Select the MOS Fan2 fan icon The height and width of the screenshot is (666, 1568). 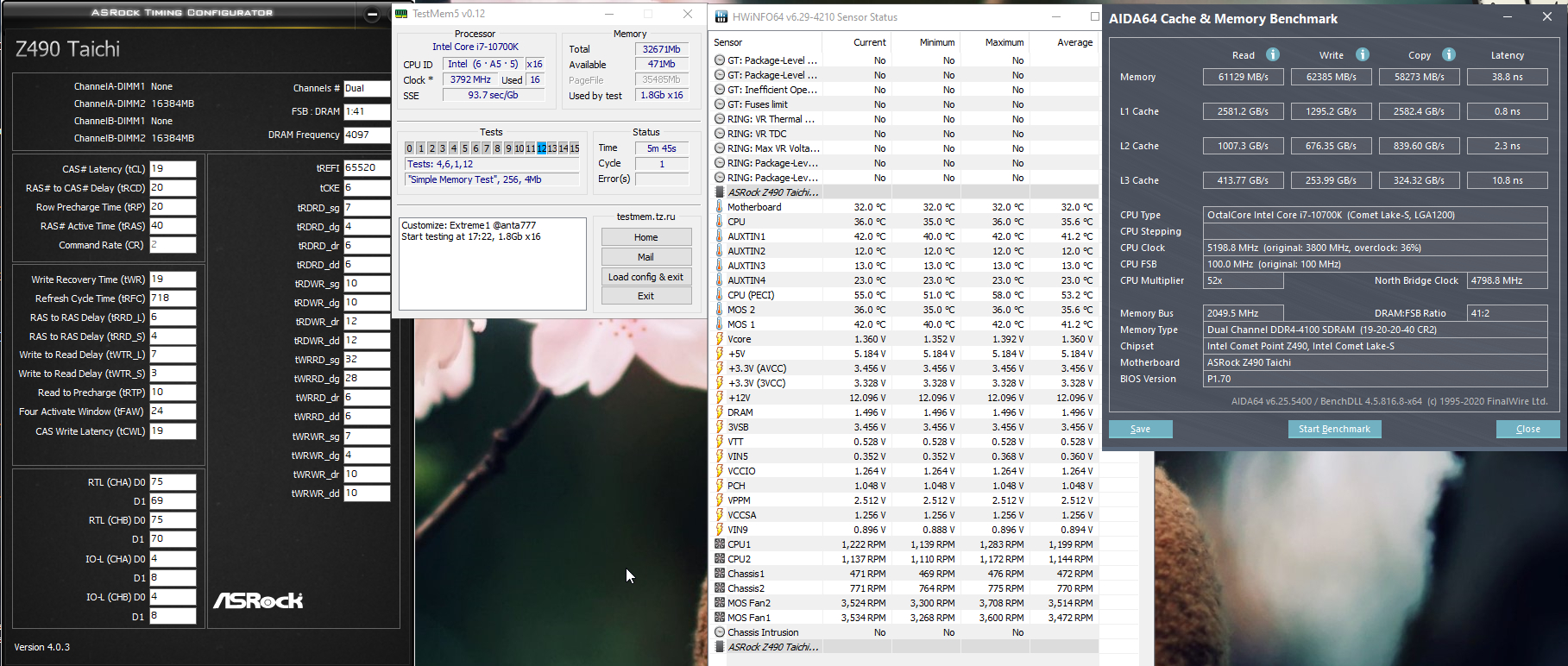(x=720, y=603)
